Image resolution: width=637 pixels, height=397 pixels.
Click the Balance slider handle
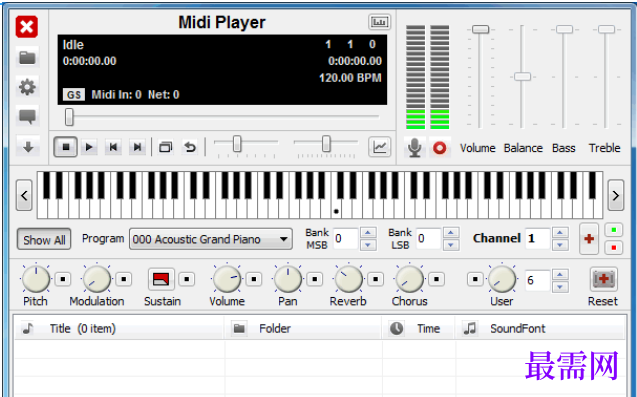click(522, 76)
